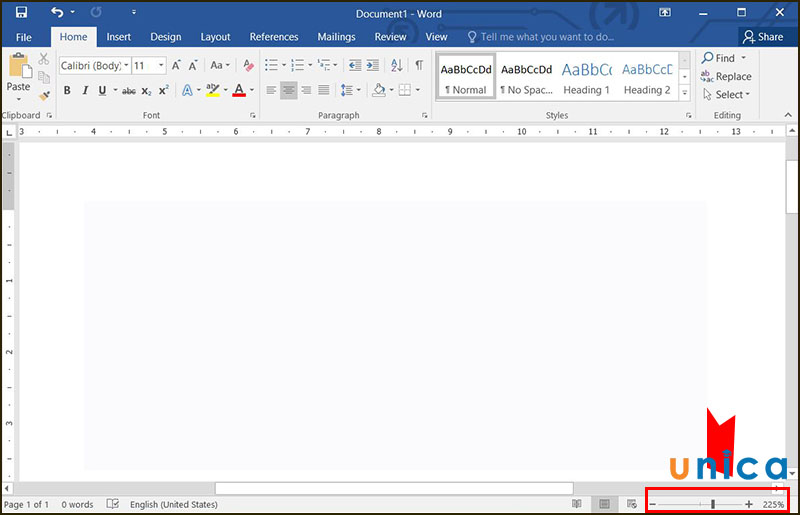Increase the paragraph indent
800x515 pixels.
click(x=373, y=65)
